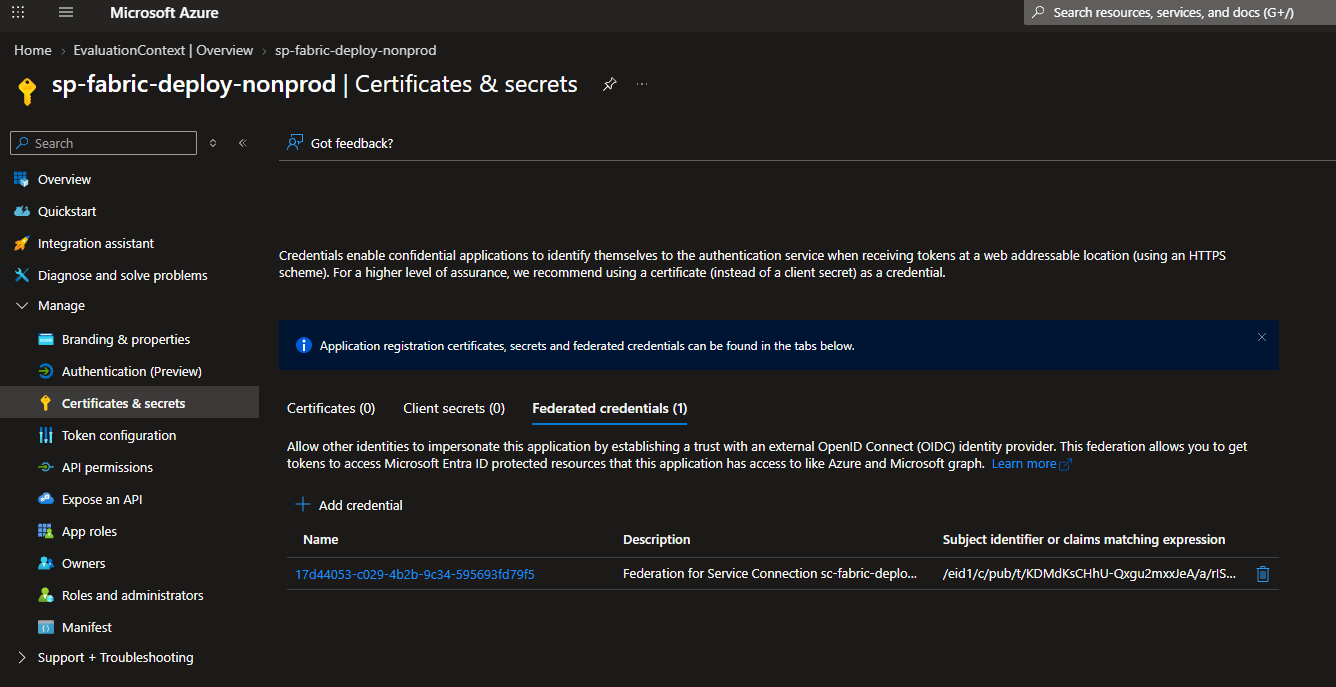Click the Authentication (Preview) icon

click(45, 371)
